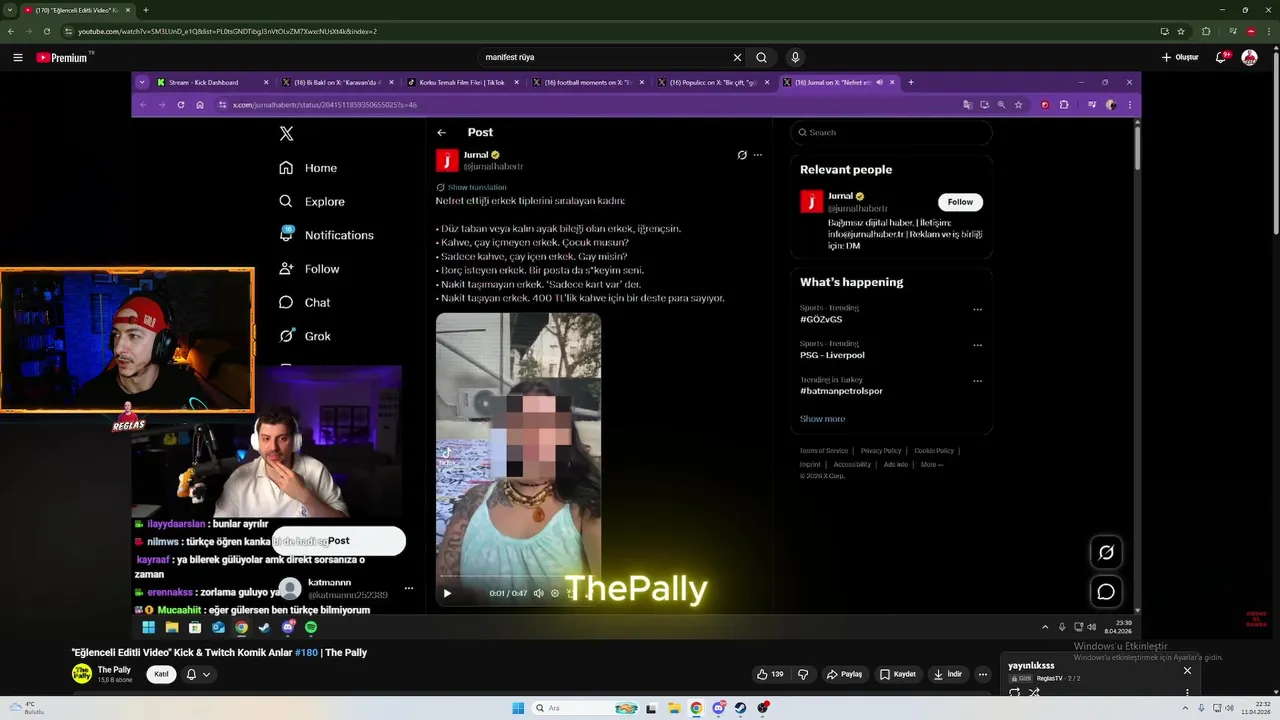Like the video with 139 likes
The width and height of the screenshot is (1280, 720).
click(x=770, y=674)
